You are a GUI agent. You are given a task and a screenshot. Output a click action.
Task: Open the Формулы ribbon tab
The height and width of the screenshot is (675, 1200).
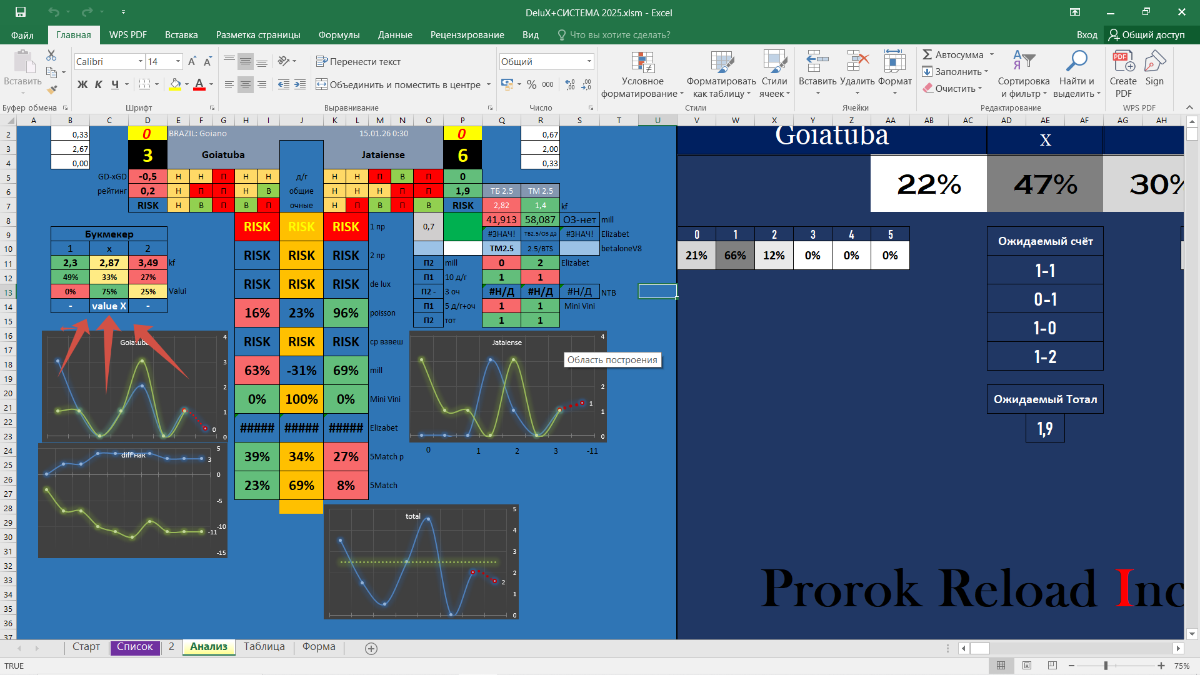click(338, 34)
